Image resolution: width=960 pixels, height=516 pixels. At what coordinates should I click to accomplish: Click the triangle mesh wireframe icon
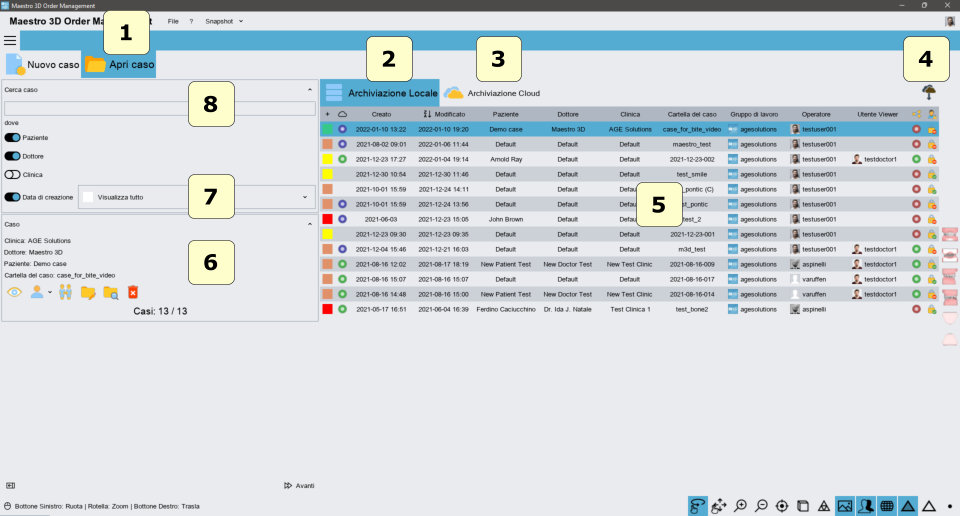(824, 506)
